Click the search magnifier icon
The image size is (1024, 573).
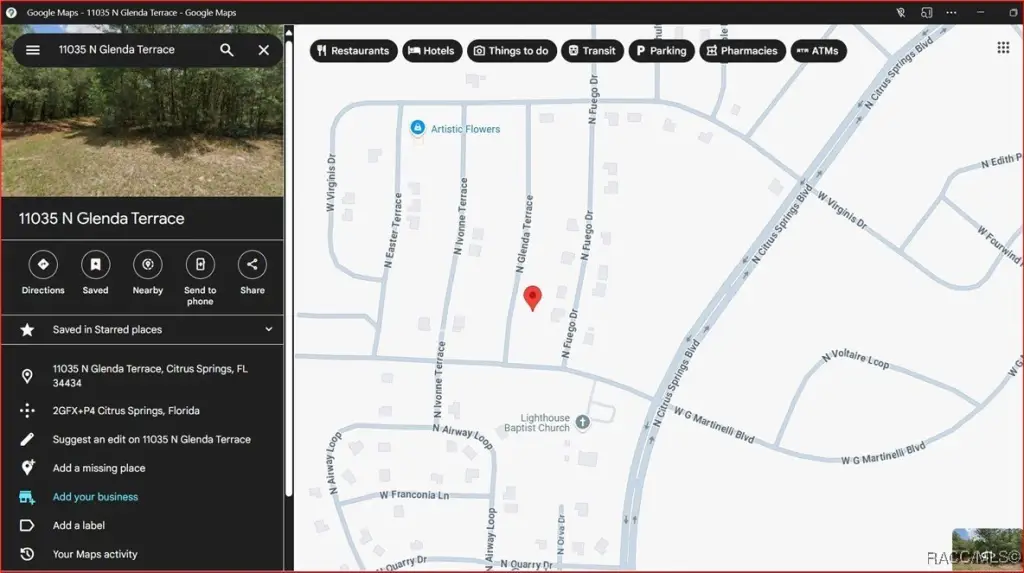click(x=227, y=50)
